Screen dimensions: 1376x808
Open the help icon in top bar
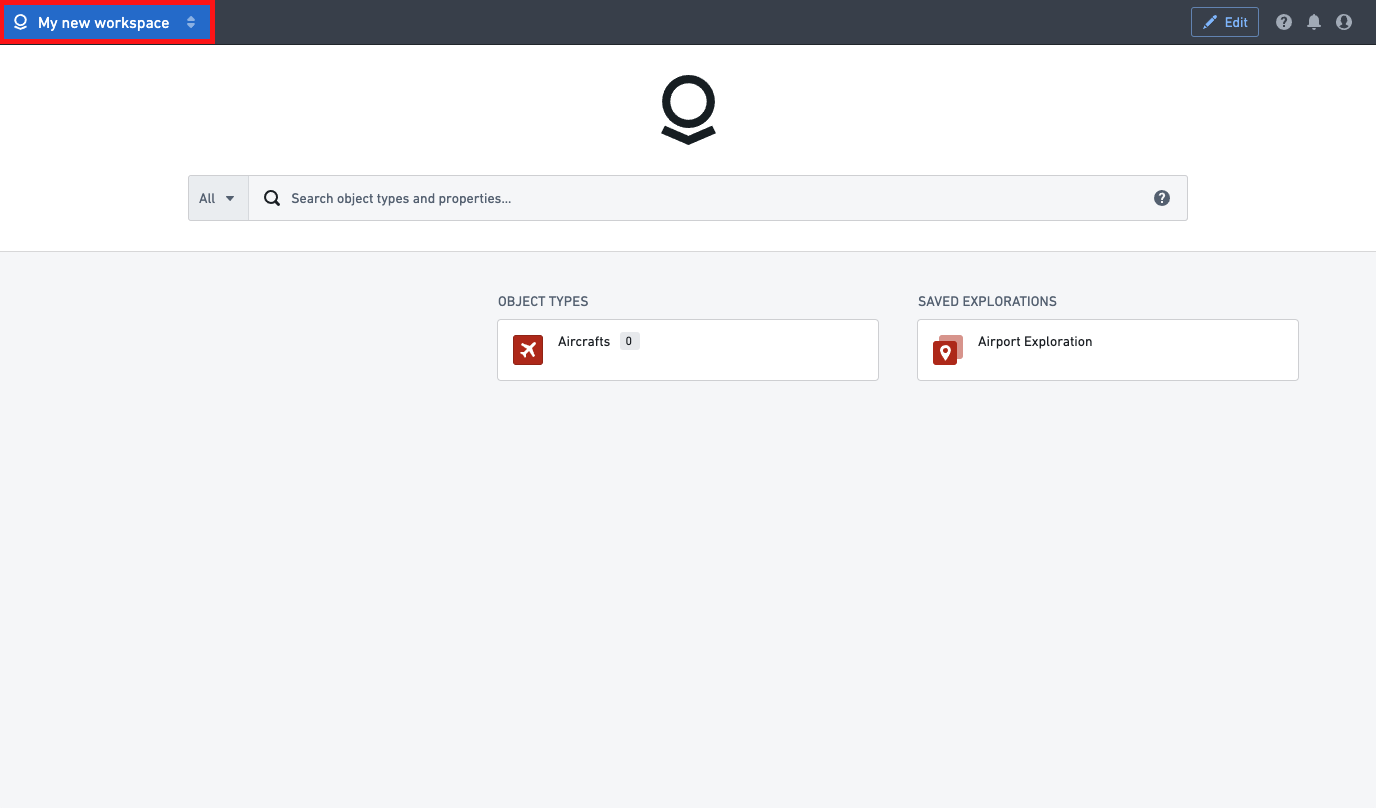(1284, 22)
